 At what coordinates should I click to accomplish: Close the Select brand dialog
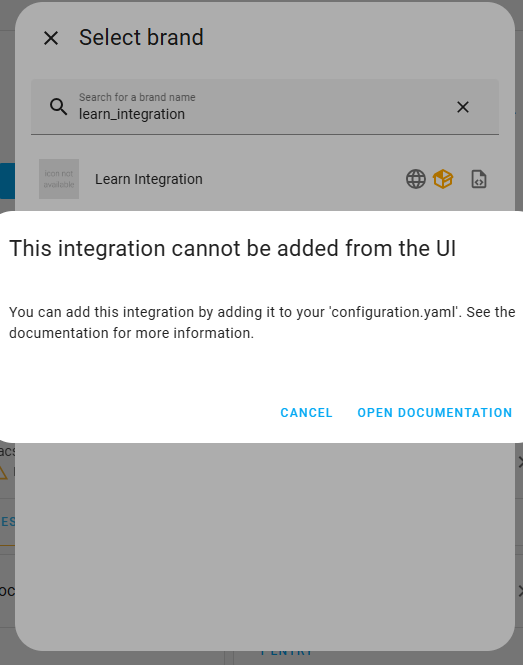[x=51, y=38]
